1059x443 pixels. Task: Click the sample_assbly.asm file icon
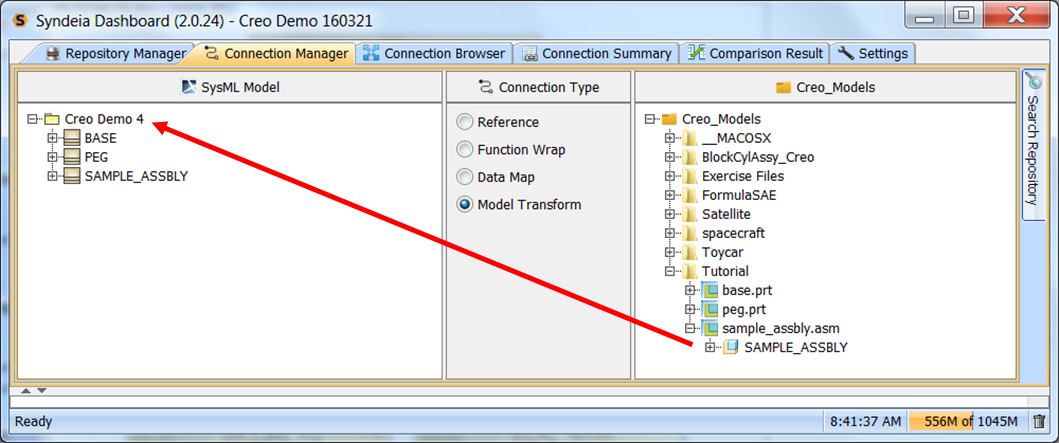click(710, 329)
